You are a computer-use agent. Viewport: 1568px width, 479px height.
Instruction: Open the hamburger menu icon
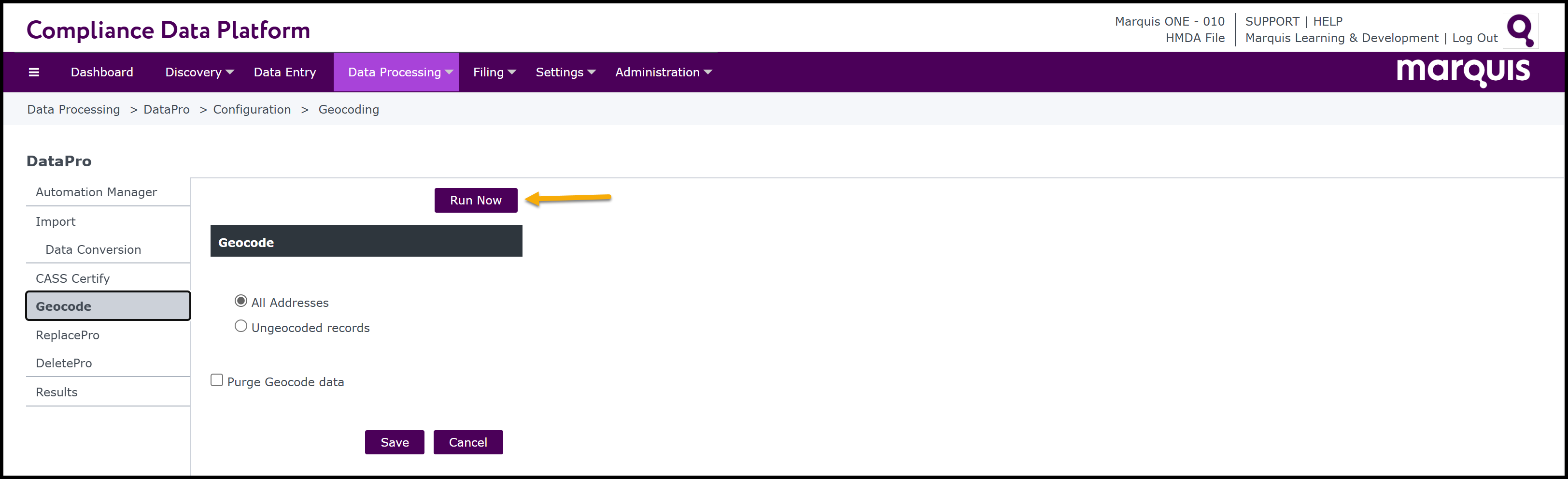tap(34, 73)
